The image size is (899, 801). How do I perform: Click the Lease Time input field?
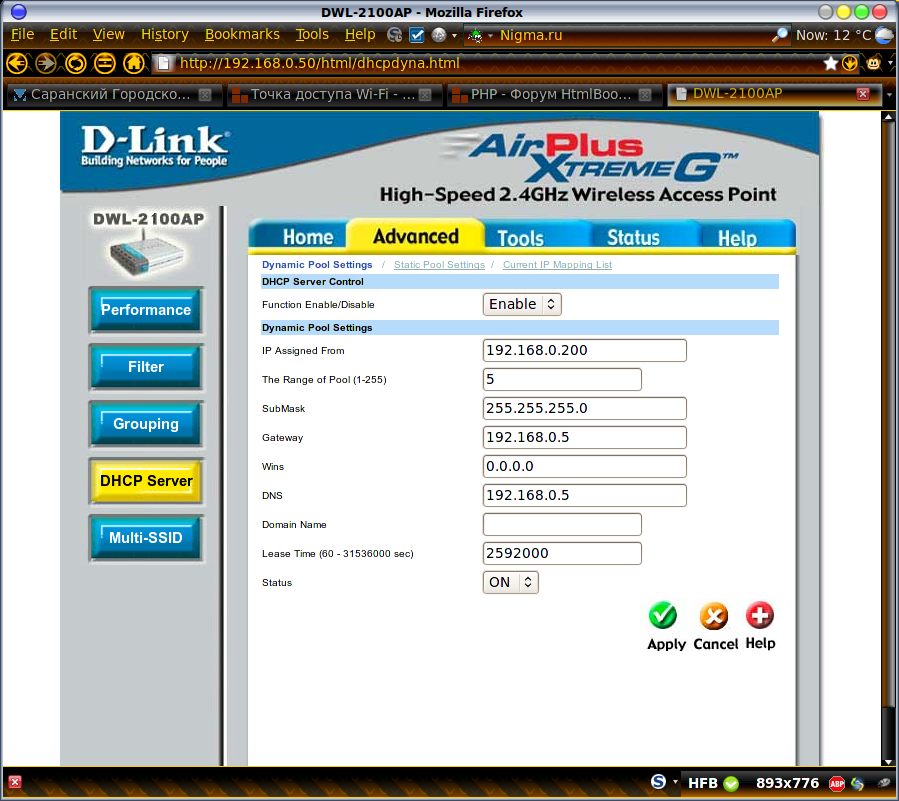(562, 553)
